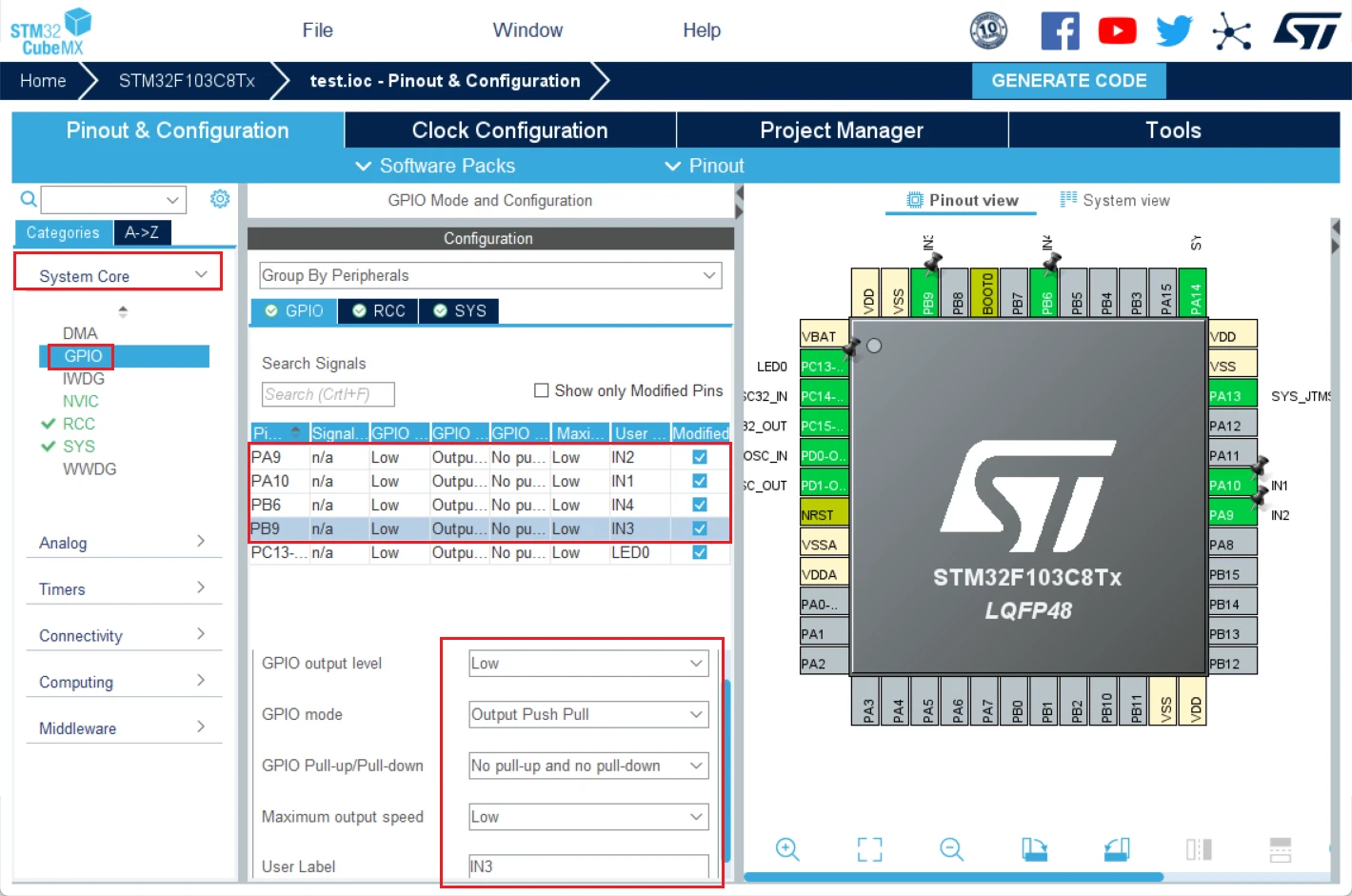Go to Home breadcrumb

pos(43,81)
